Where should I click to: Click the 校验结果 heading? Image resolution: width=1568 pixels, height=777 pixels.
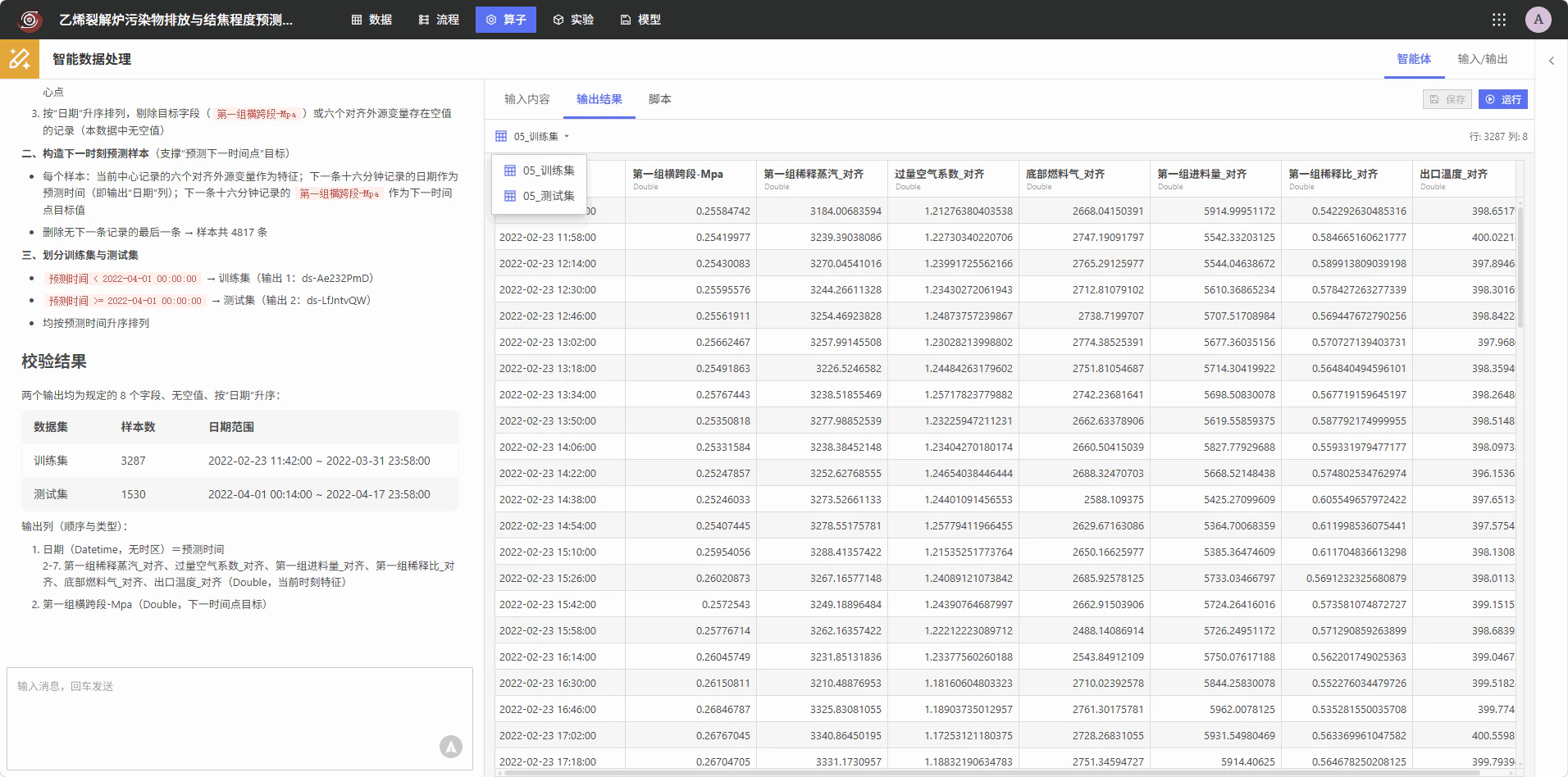(54, 361)
